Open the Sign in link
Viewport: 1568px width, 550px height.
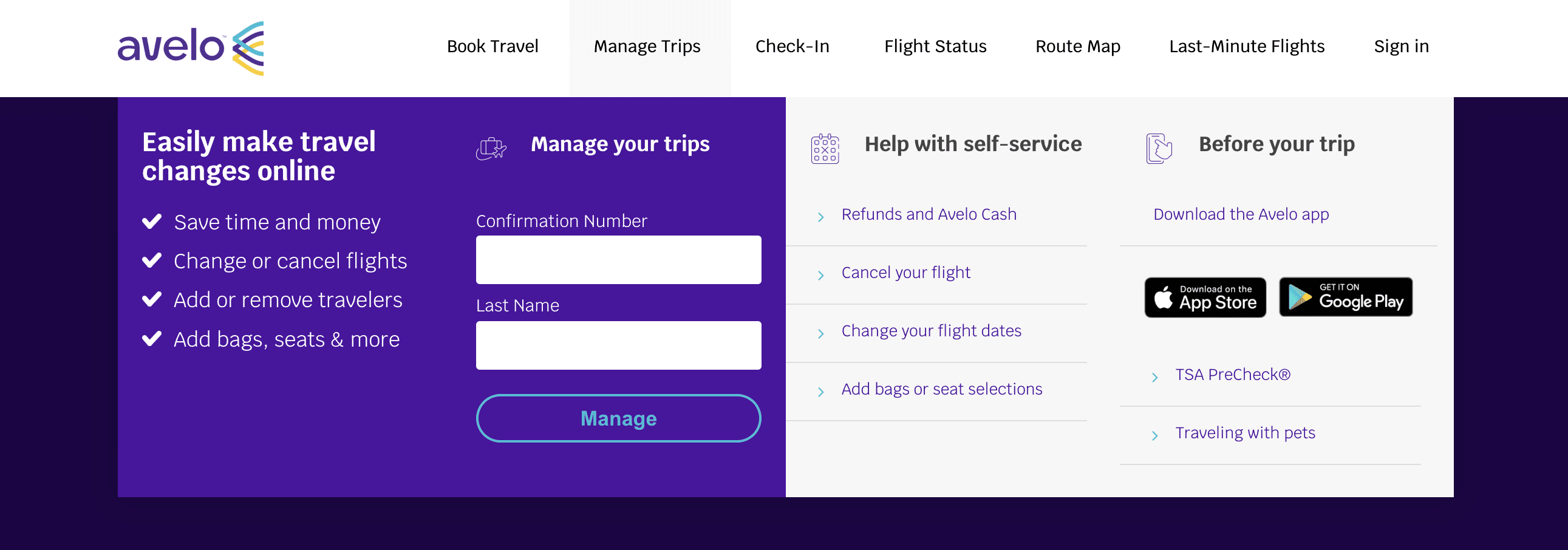[x=1400, y=47]
